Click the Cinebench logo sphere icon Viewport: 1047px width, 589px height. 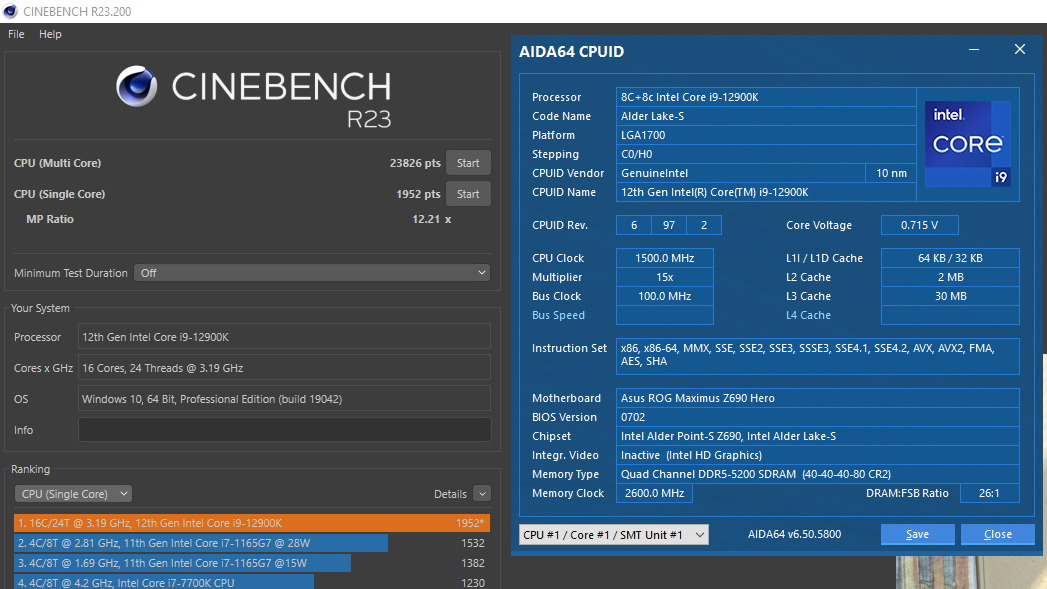tap(137, 86)
